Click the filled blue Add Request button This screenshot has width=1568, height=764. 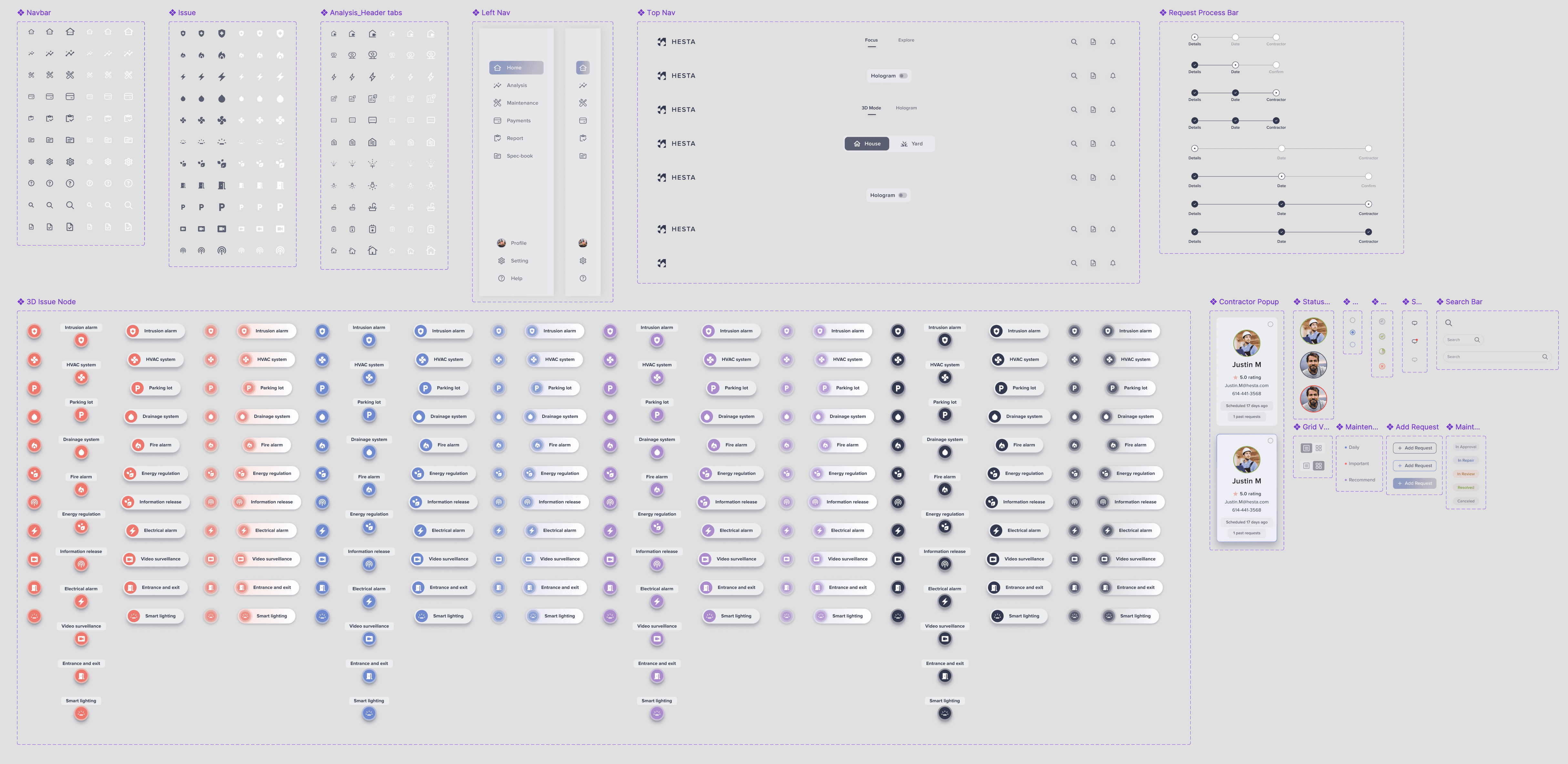pos(1415,484)
